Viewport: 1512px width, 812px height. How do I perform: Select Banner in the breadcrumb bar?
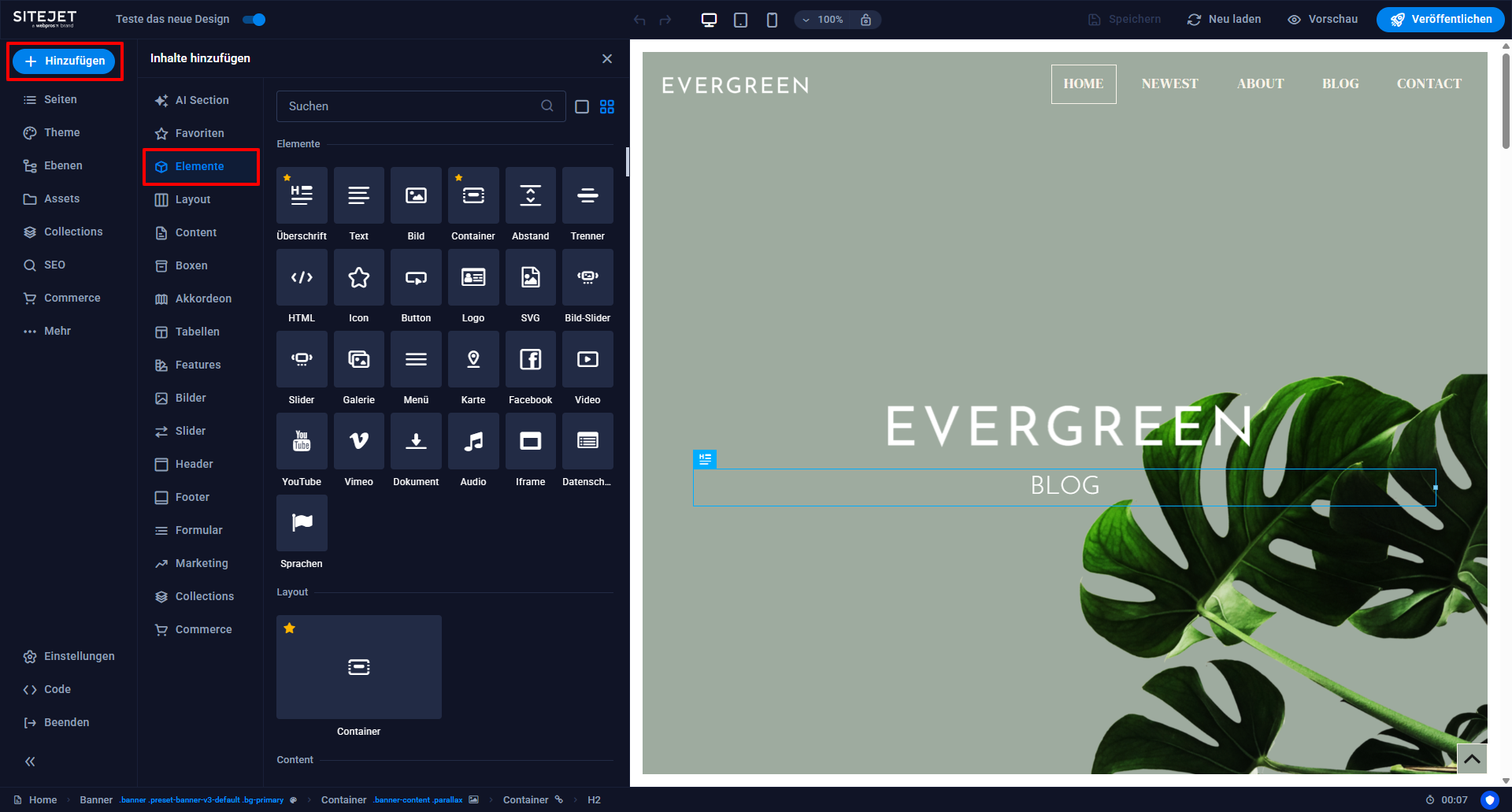coord(96,800)
